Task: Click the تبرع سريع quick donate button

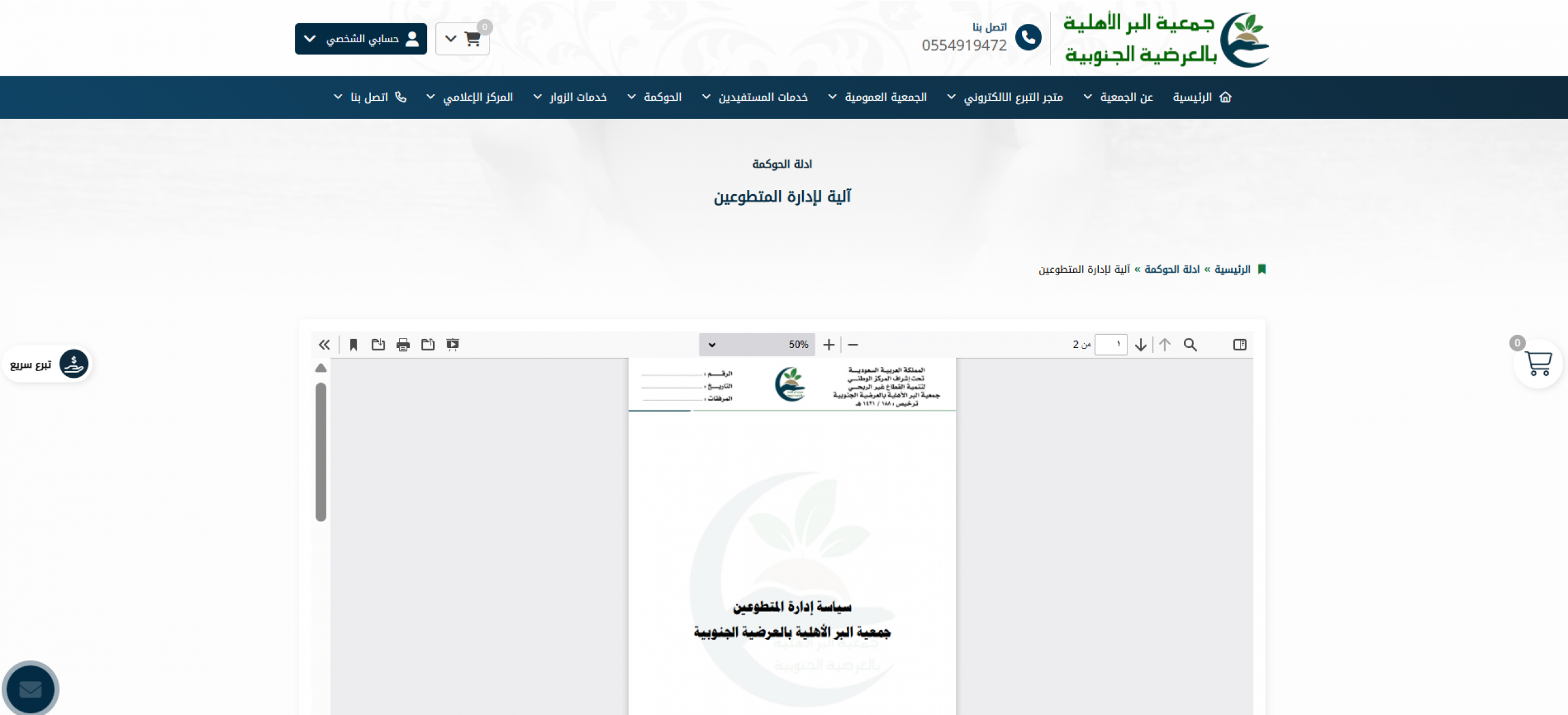Action: [x=48, y=364]
